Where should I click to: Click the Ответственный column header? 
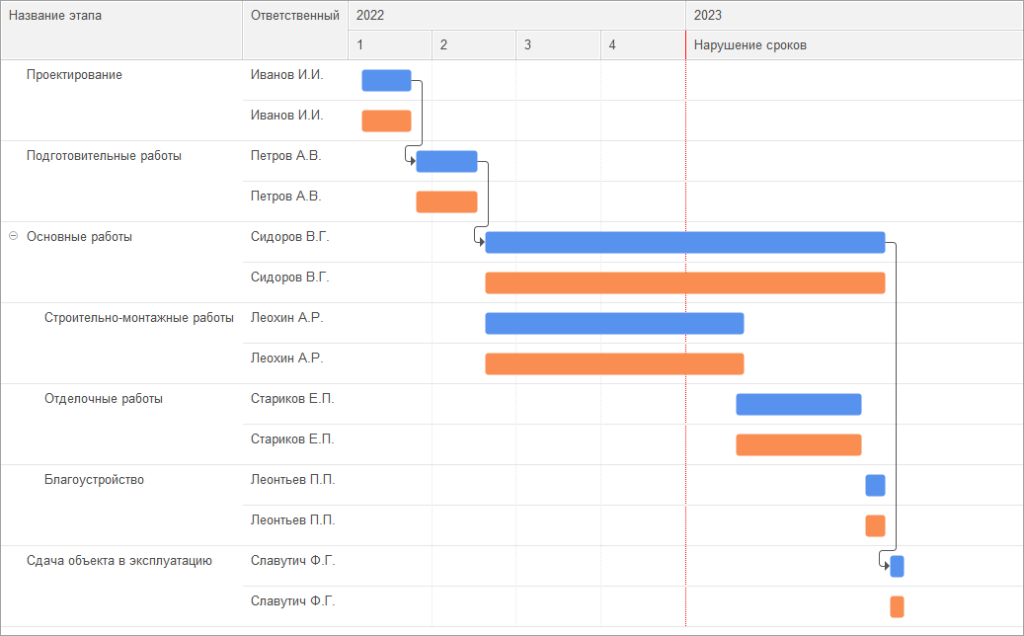[x=294, y=16]
